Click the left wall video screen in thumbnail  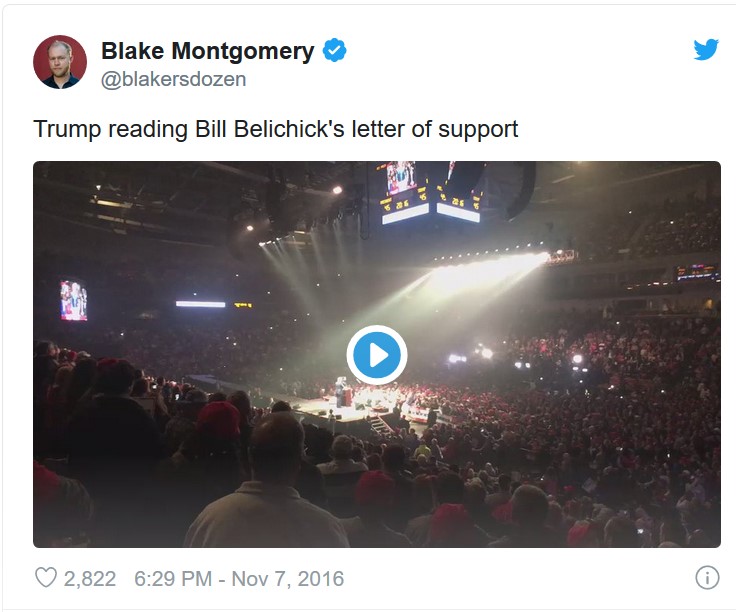click(74, 300)
